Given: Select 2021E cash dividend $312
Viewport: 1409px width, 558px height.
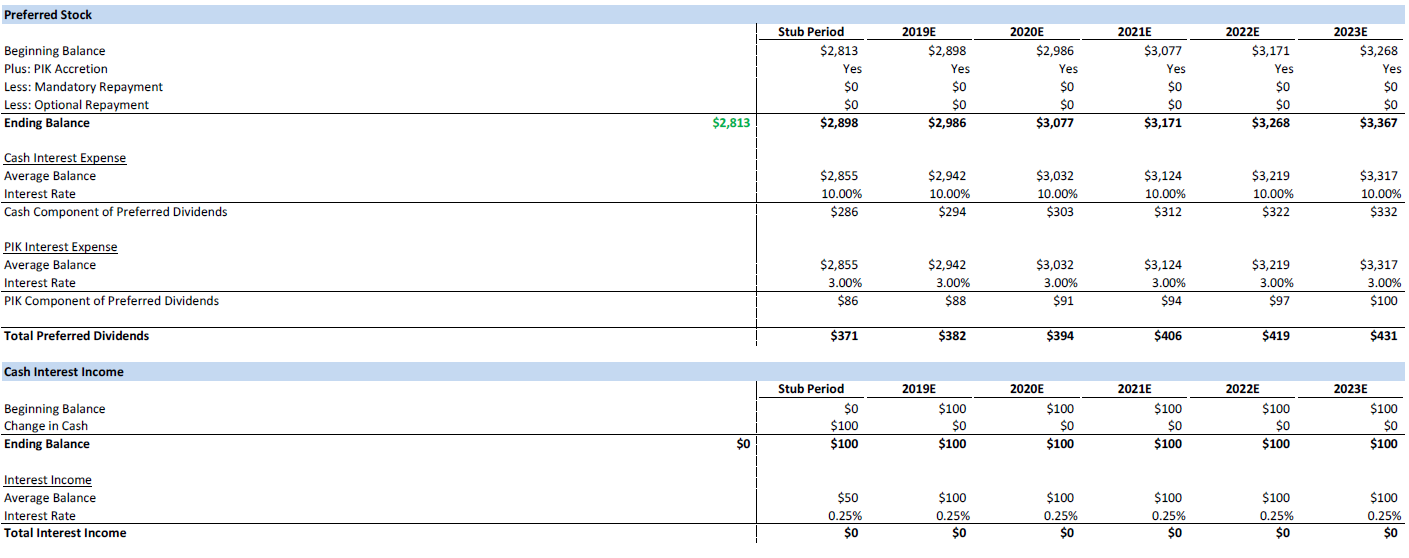Looking at the screenshot, I should pos(1169,212).
